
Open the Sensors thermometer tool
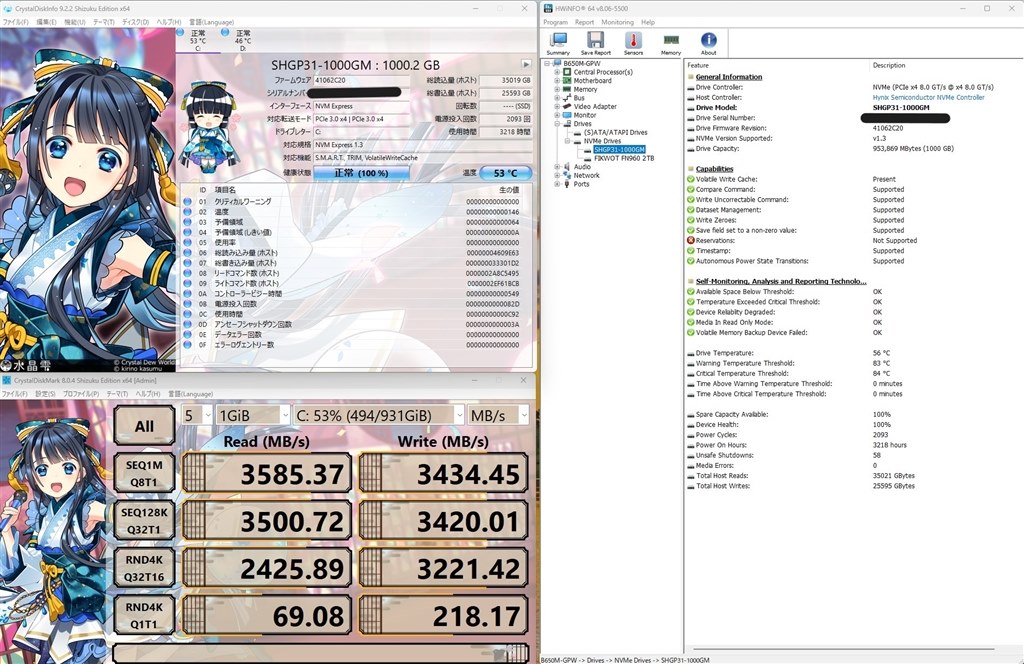pyautogui.click(x=633, y=44)
